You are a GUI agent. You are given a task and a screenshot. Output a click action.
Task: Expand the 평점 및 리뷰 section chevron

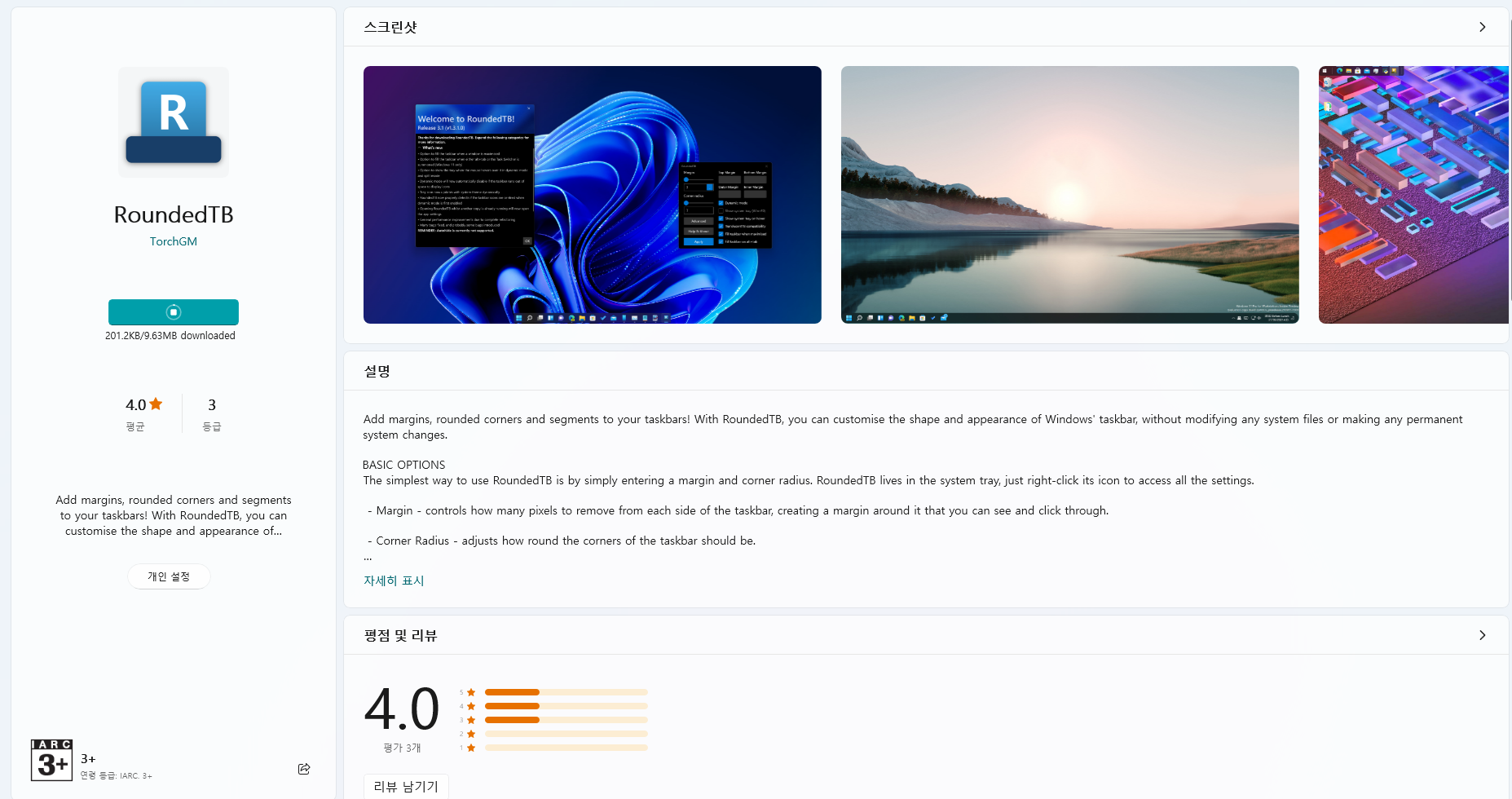pyautogui.click(x=1482, y=635)
